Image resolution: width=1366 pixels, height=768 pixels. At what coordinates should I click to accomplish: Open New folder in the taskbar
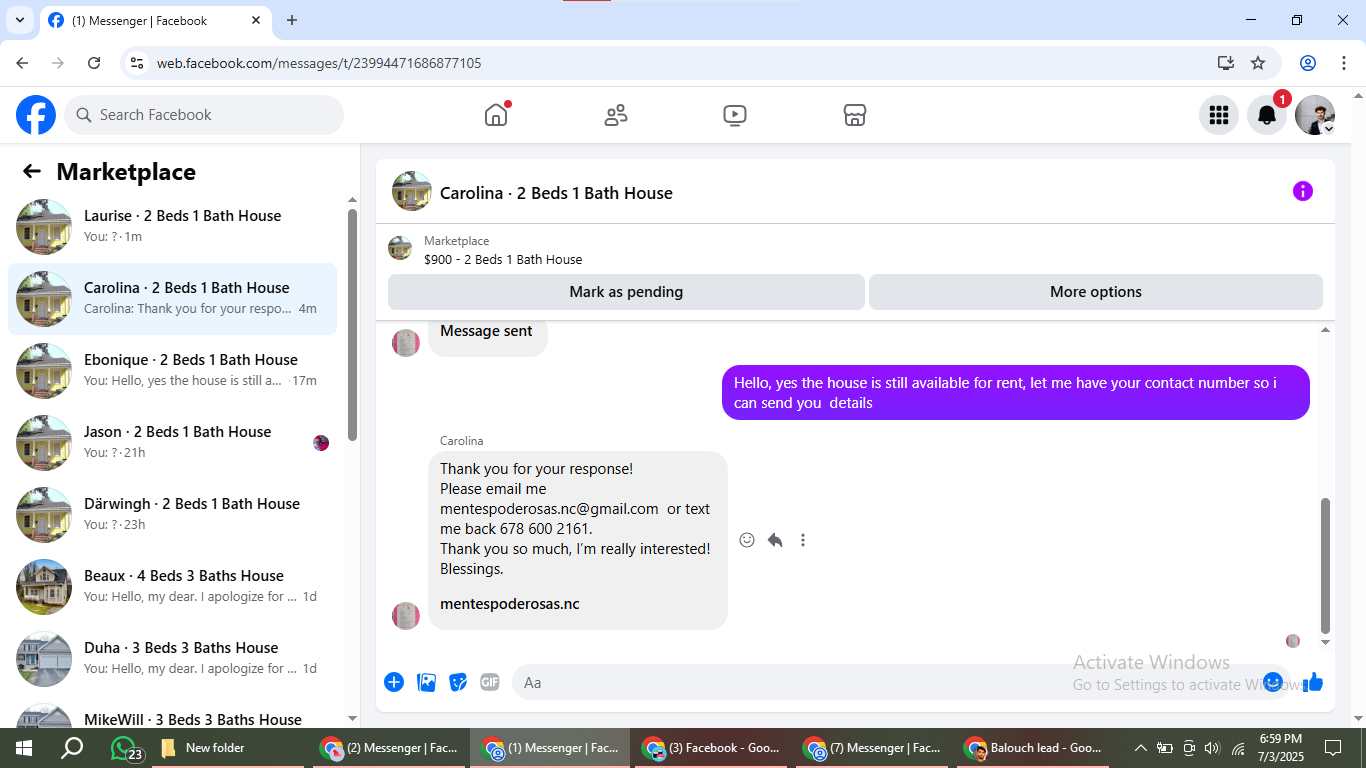pyautogui.click(x=228, y=748)
